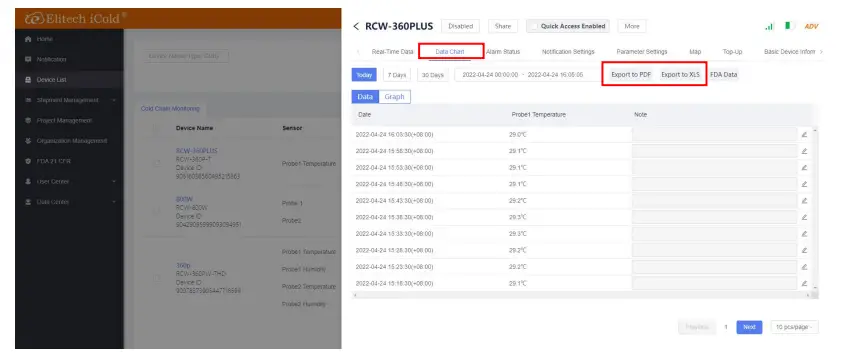Click the Share button

pyautogui.click(x=503, y=26)
